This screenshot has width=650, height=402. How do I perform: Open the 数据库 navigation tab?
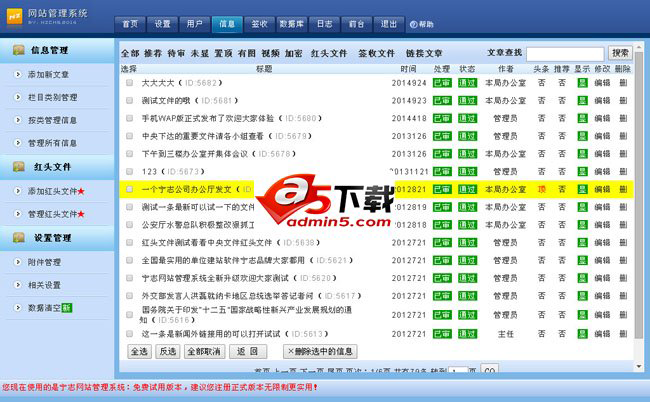point(291,24)
